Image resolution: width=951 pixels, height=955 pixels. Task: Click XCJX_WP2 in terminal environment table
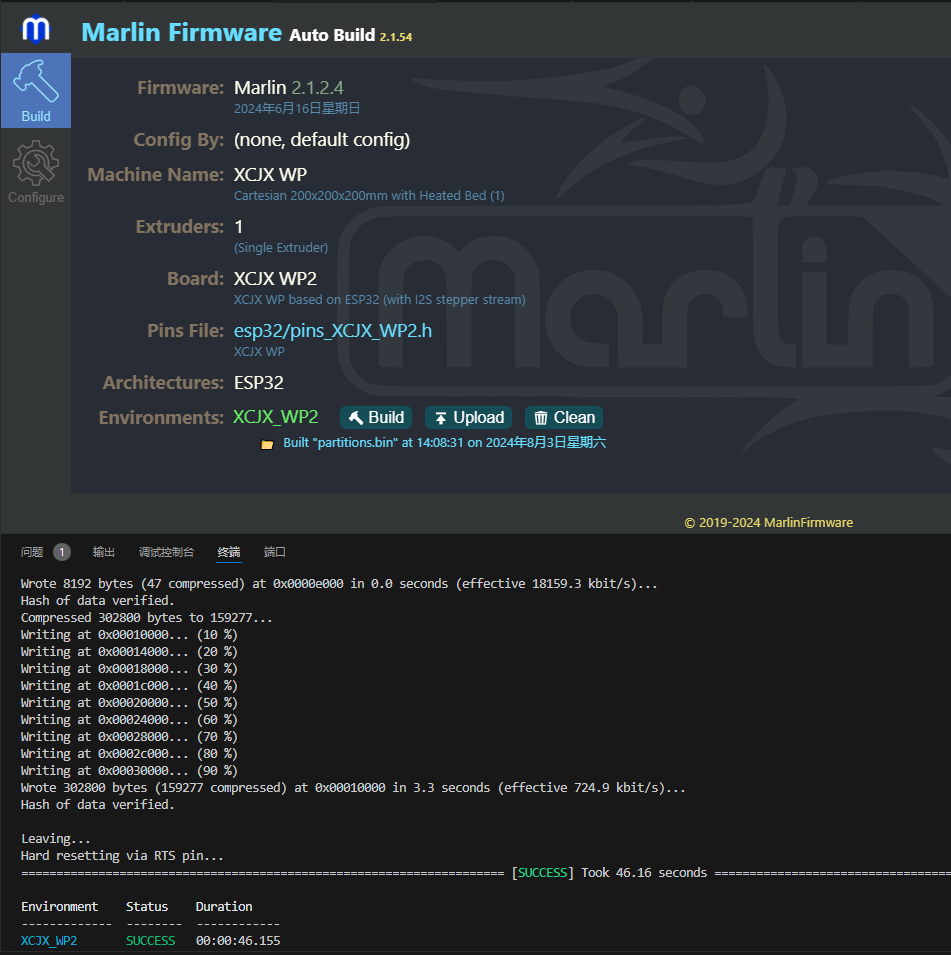49,941
